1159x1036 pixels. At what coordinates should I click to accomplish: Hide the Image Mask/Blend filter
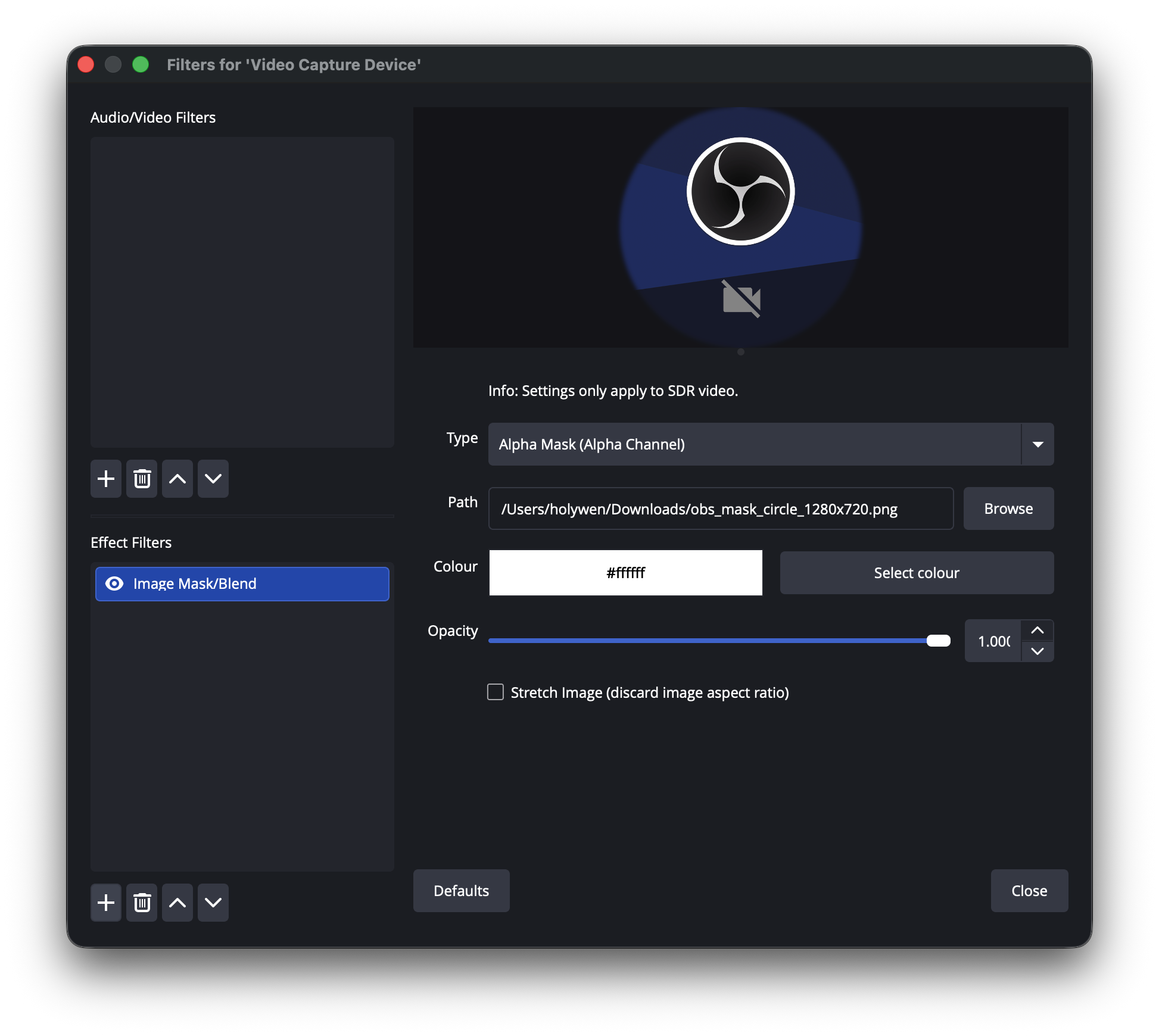[114, 583]
